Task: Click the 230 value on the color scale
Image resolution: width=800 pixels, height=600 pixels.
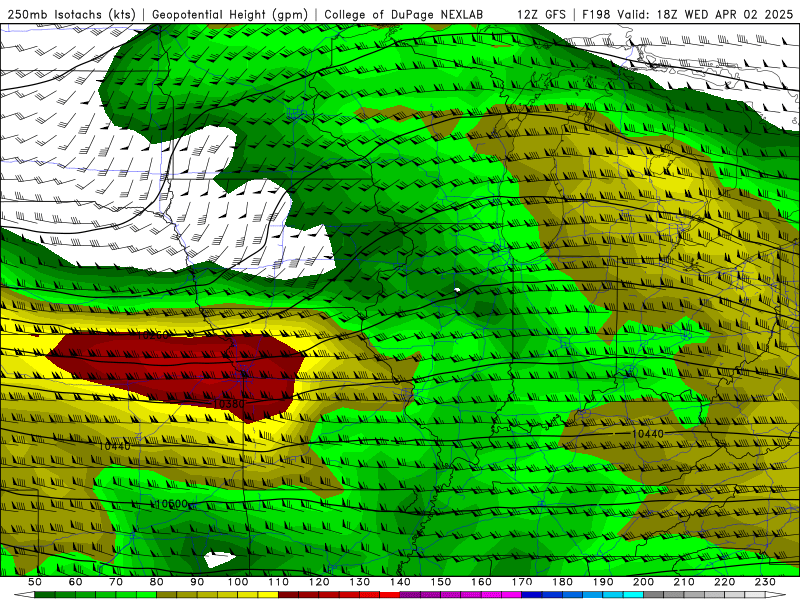Action: click(x=766, y=582)
